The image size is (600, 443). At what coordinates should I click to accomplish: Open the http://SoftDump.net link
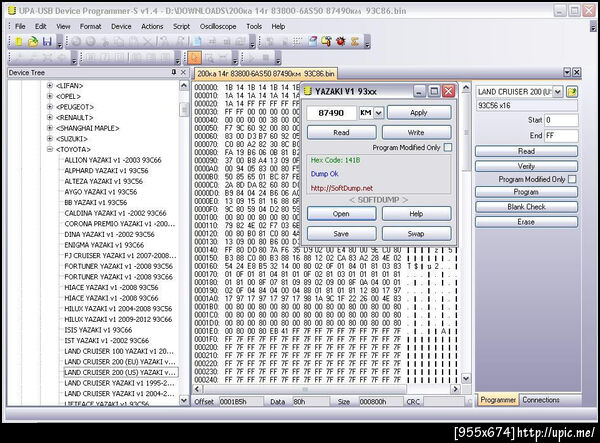(x=342, y=188)
